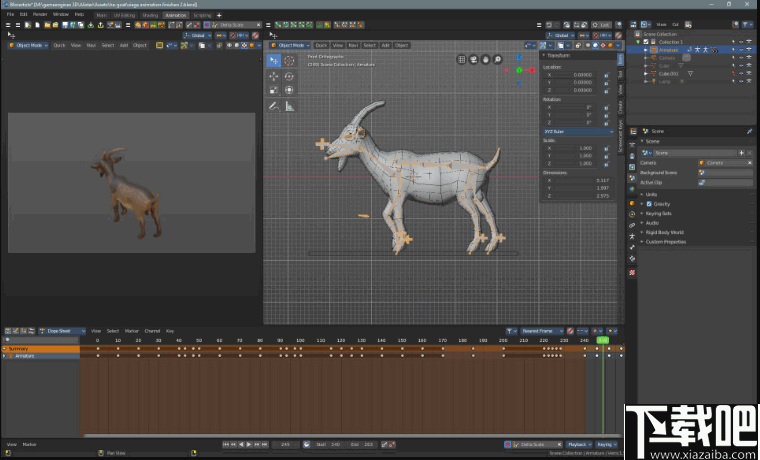Click the Playback button in timeline footer

[x=579, y=444]
